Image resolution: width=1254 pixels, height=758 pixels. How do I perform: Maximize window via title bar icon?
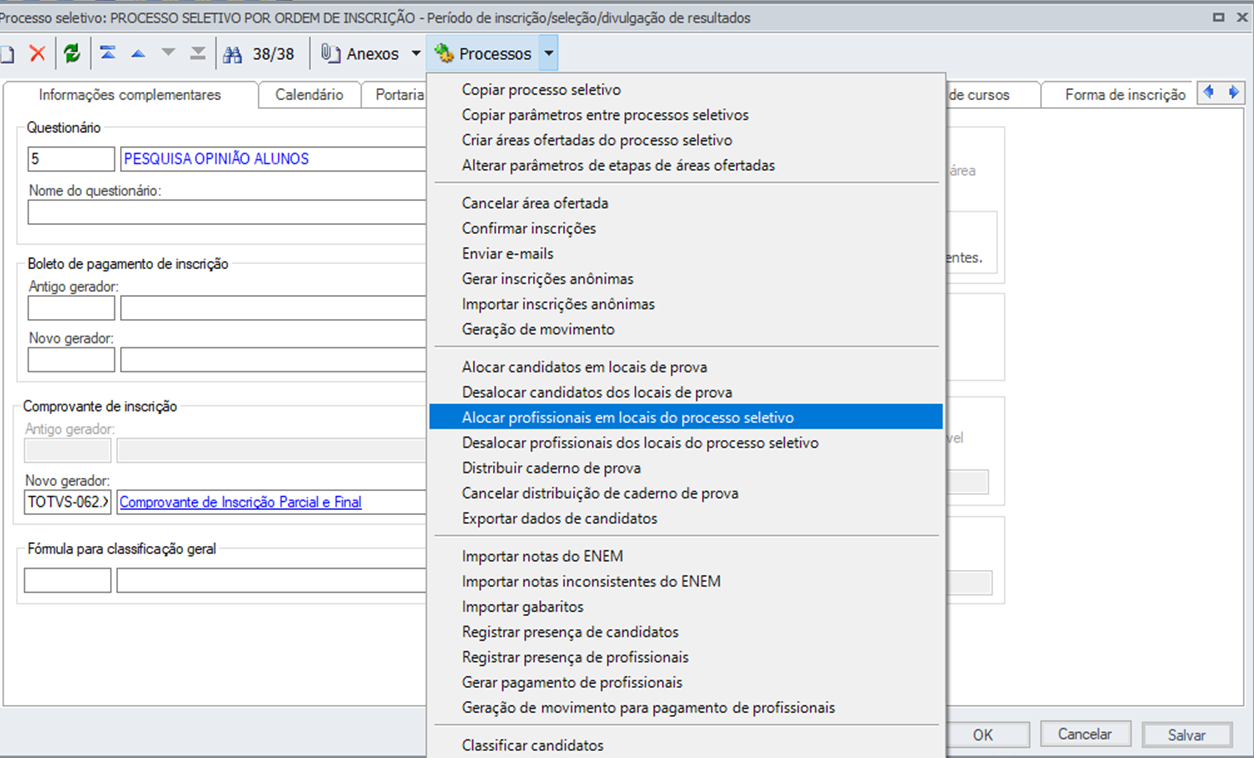pos(1218,18)
